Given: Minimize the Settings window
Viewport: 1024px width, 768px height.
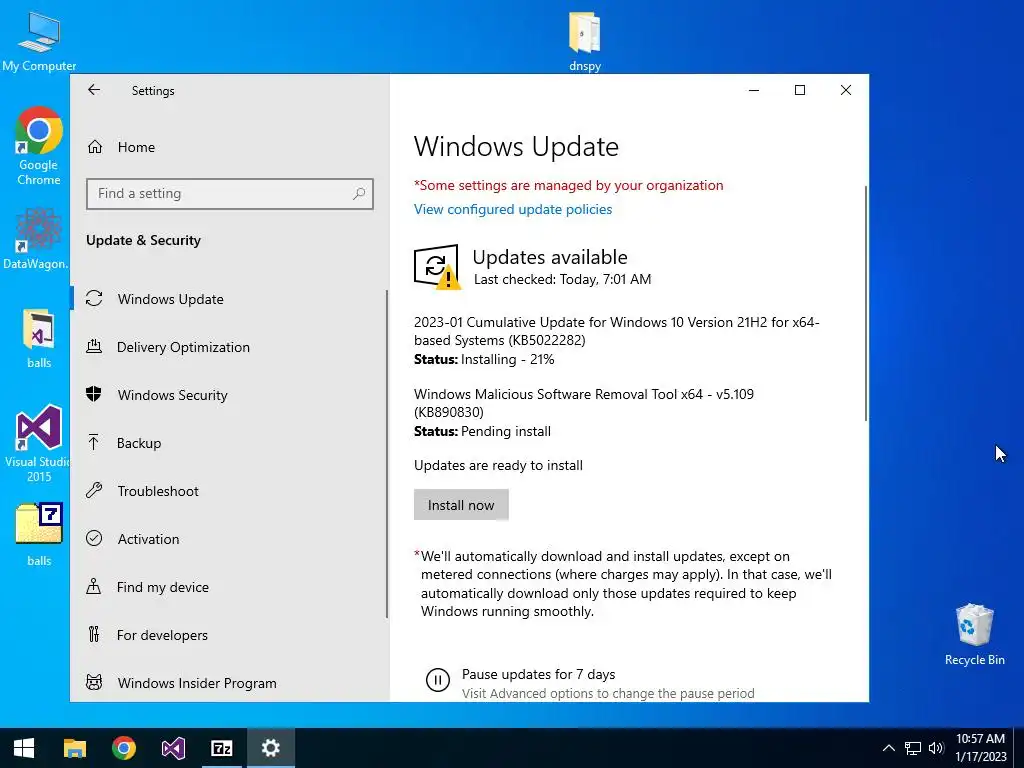Looking at the screenshot, I should (x=754, y=90).
